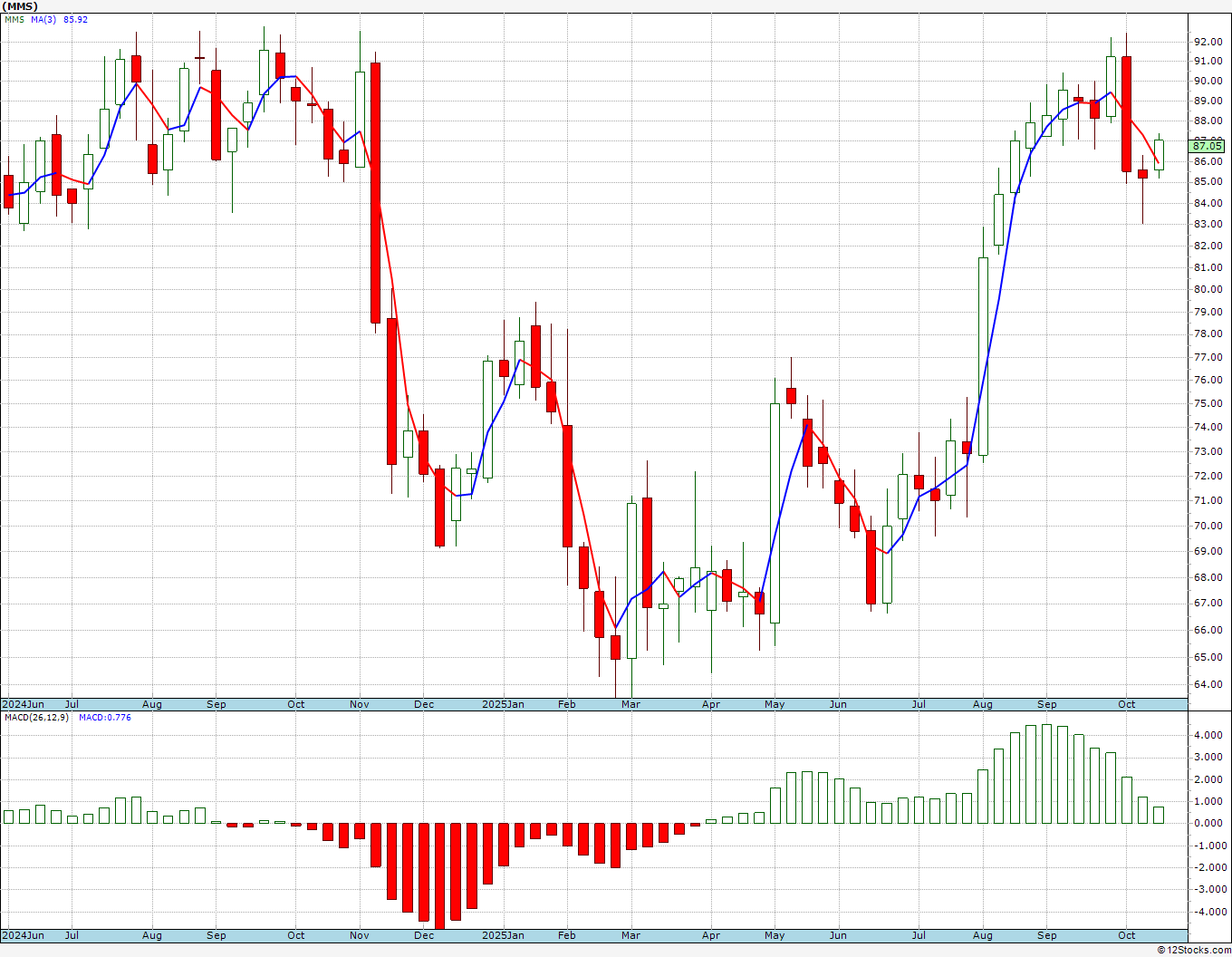Click the legend's MMS symbol beside MA(3)
This screenshot has height=957, width=1232.
click(x=14, y=19)
